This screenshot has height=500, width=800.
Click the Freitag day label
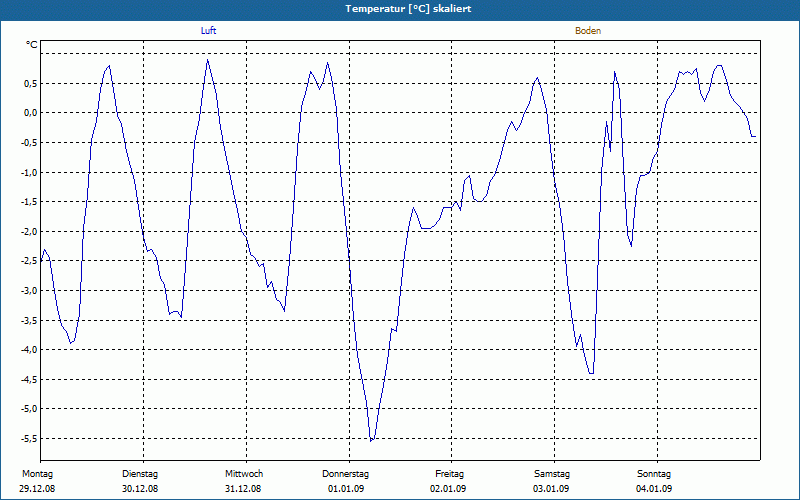(x=449, y=474)
